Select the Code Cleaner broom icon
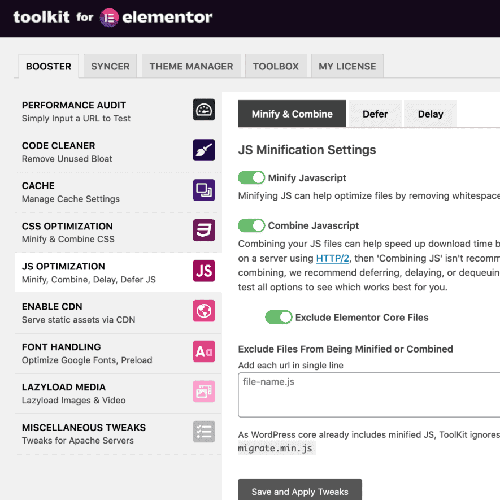The width and height of the screenshot is (500, 500). click(204, 150)
